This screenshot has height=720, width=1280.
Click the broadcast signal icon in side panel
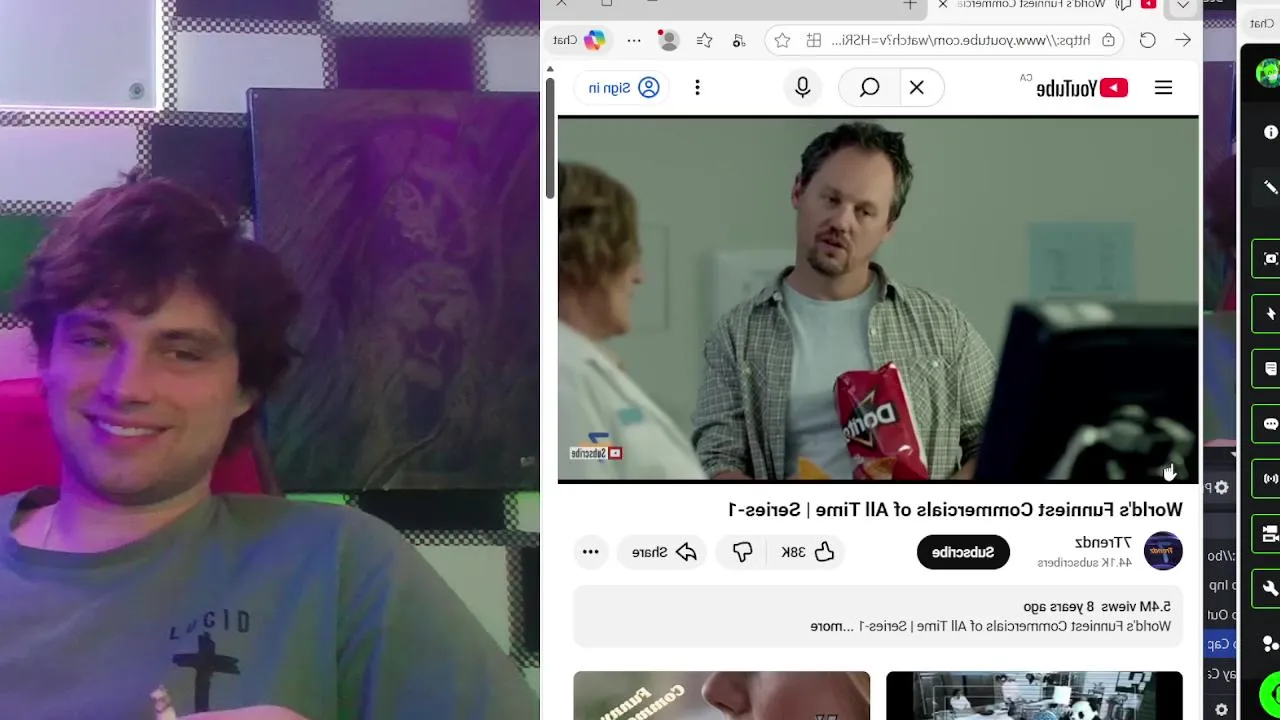pos(1270,479)
